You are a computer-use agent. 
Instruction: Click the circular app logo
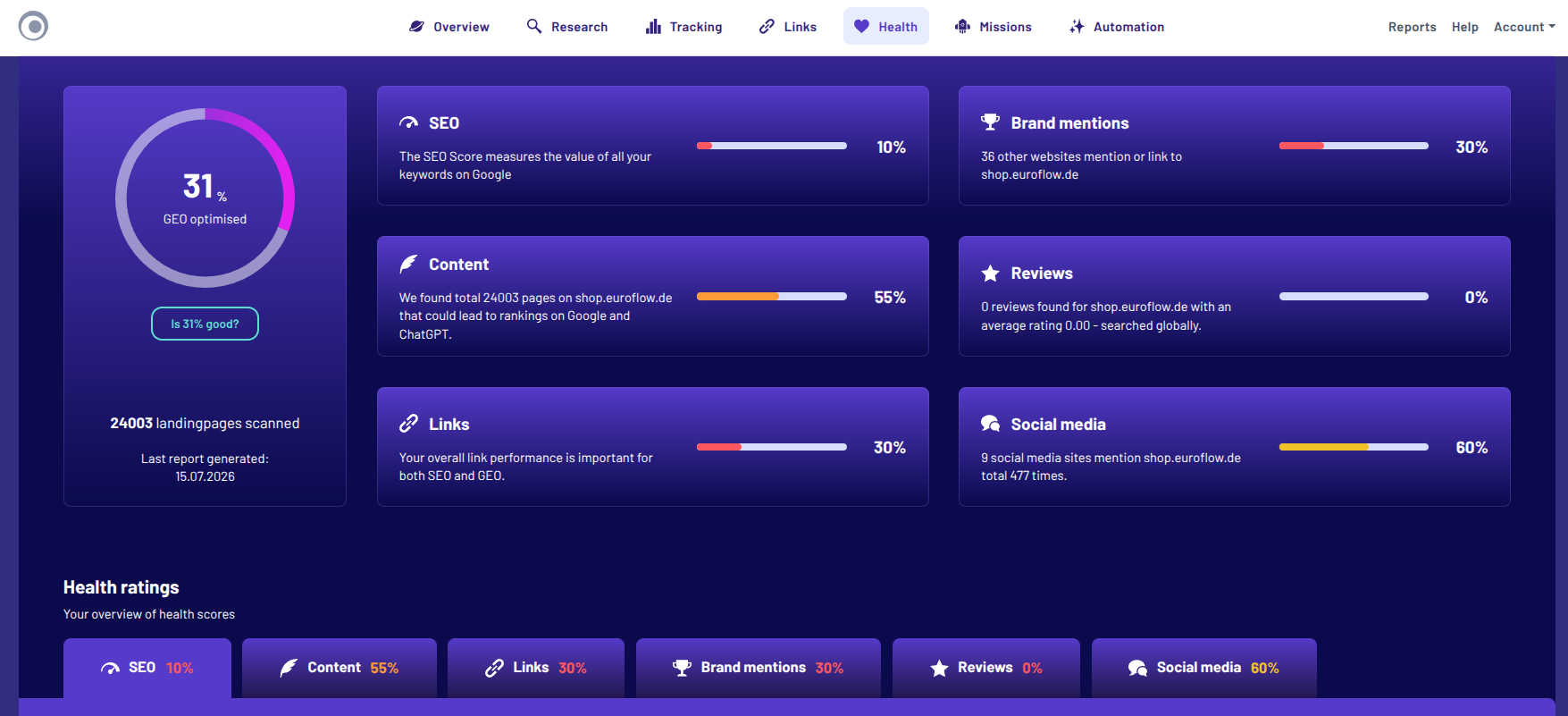coord(33,26)
